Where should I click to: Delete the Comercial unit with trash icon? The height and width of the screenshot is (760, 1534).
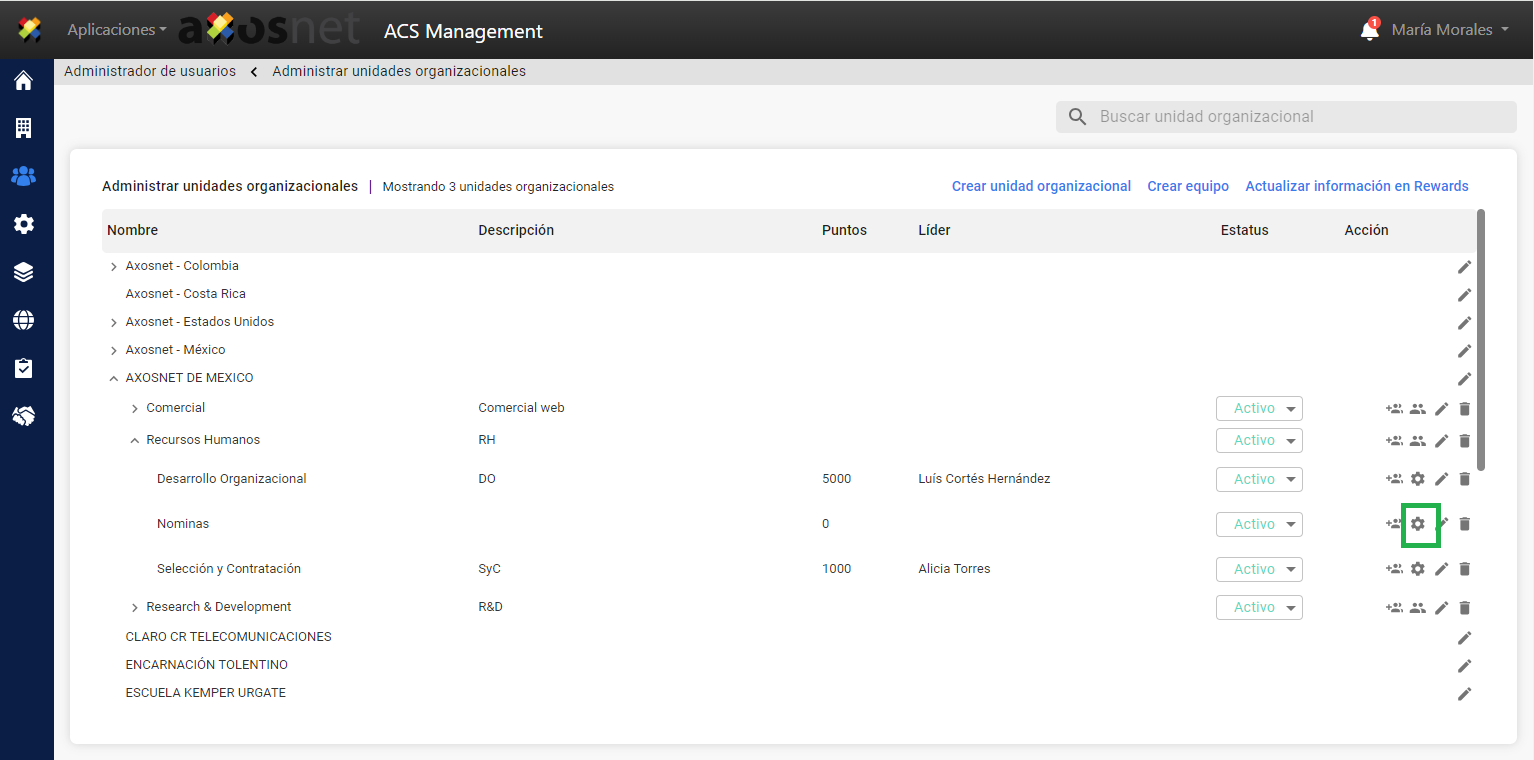point(1465,409)
